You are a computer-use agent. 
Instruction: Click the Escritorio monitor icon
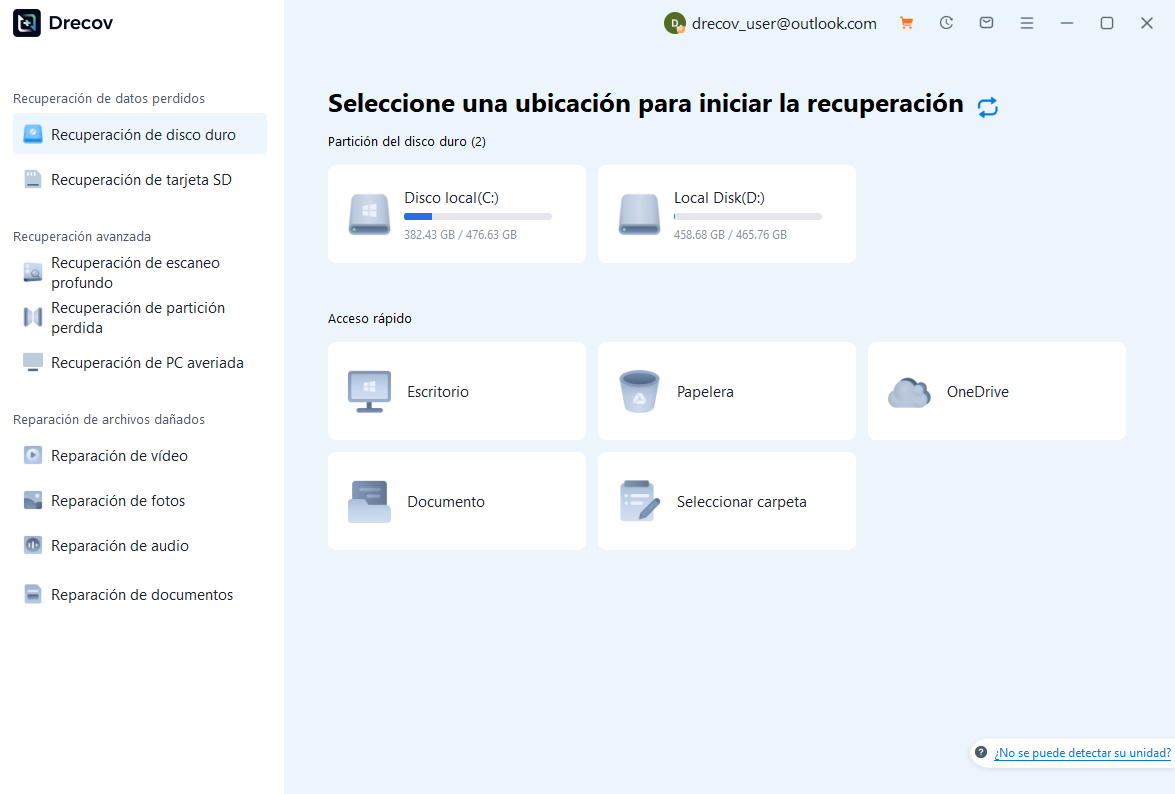tap(369, 391)
